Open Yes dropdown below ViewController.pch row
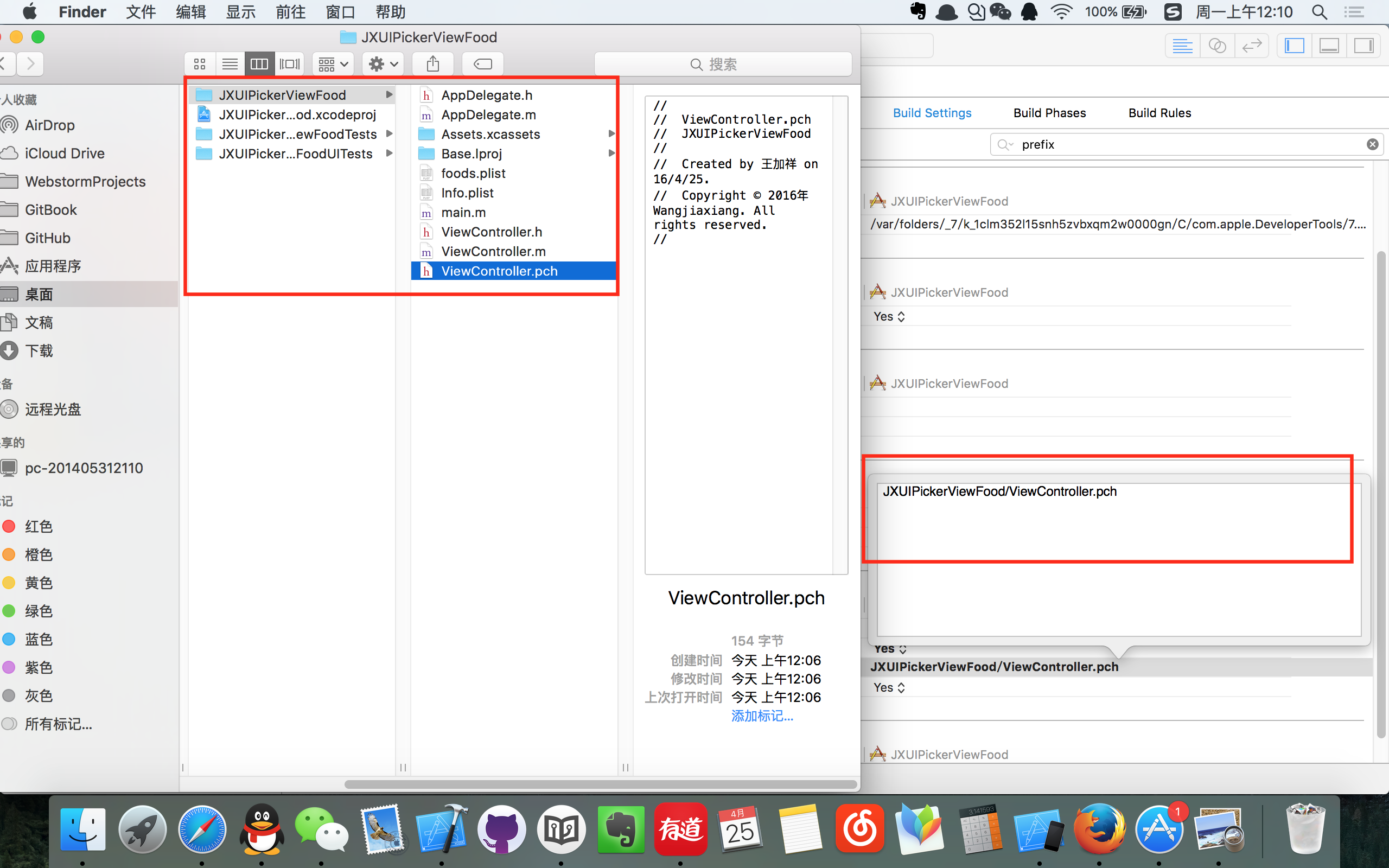Screen dimensions: 1389x868 tap(889, 687)
